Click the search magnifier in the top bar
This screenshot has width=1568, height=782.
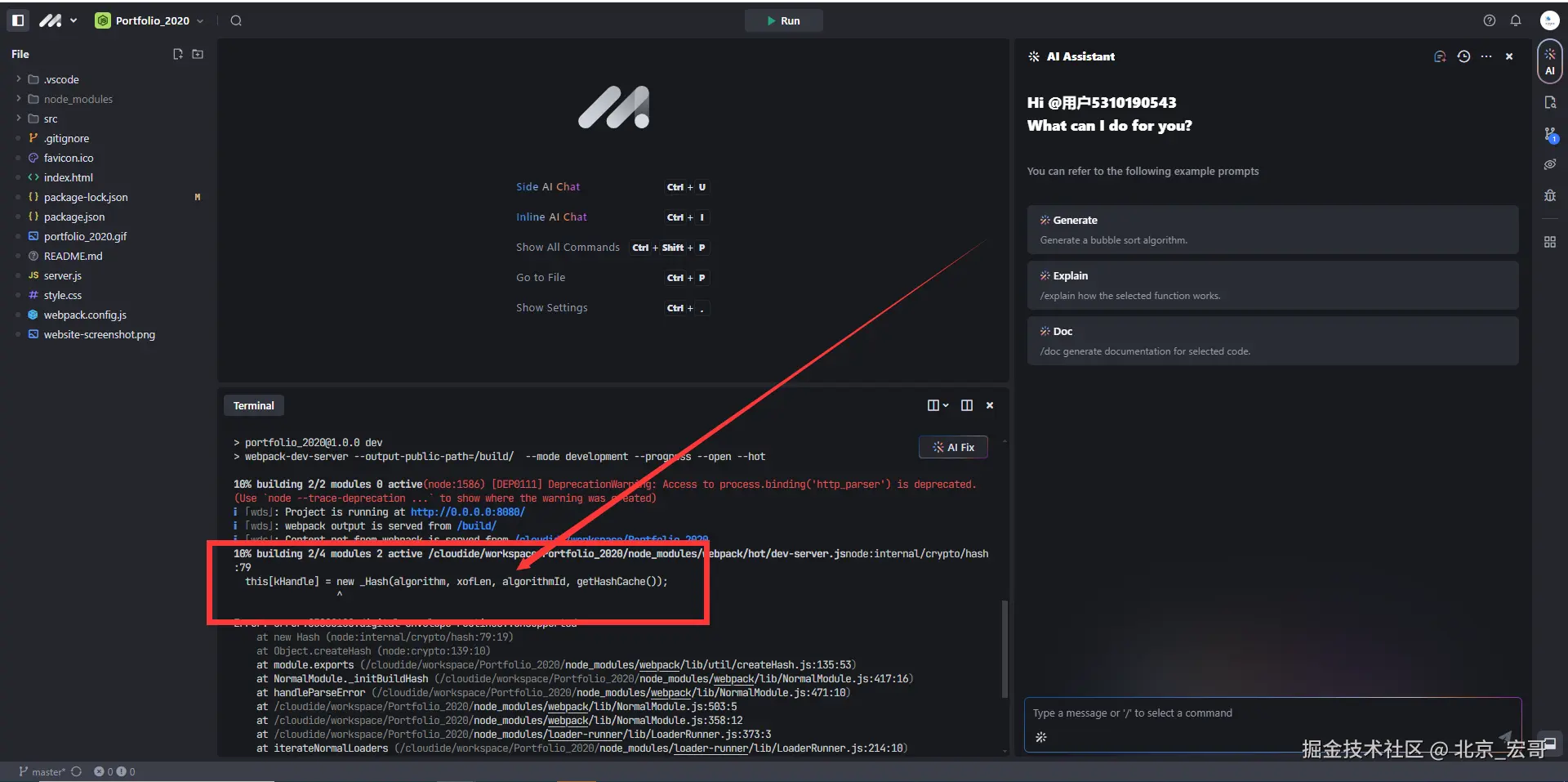[236, 20]
